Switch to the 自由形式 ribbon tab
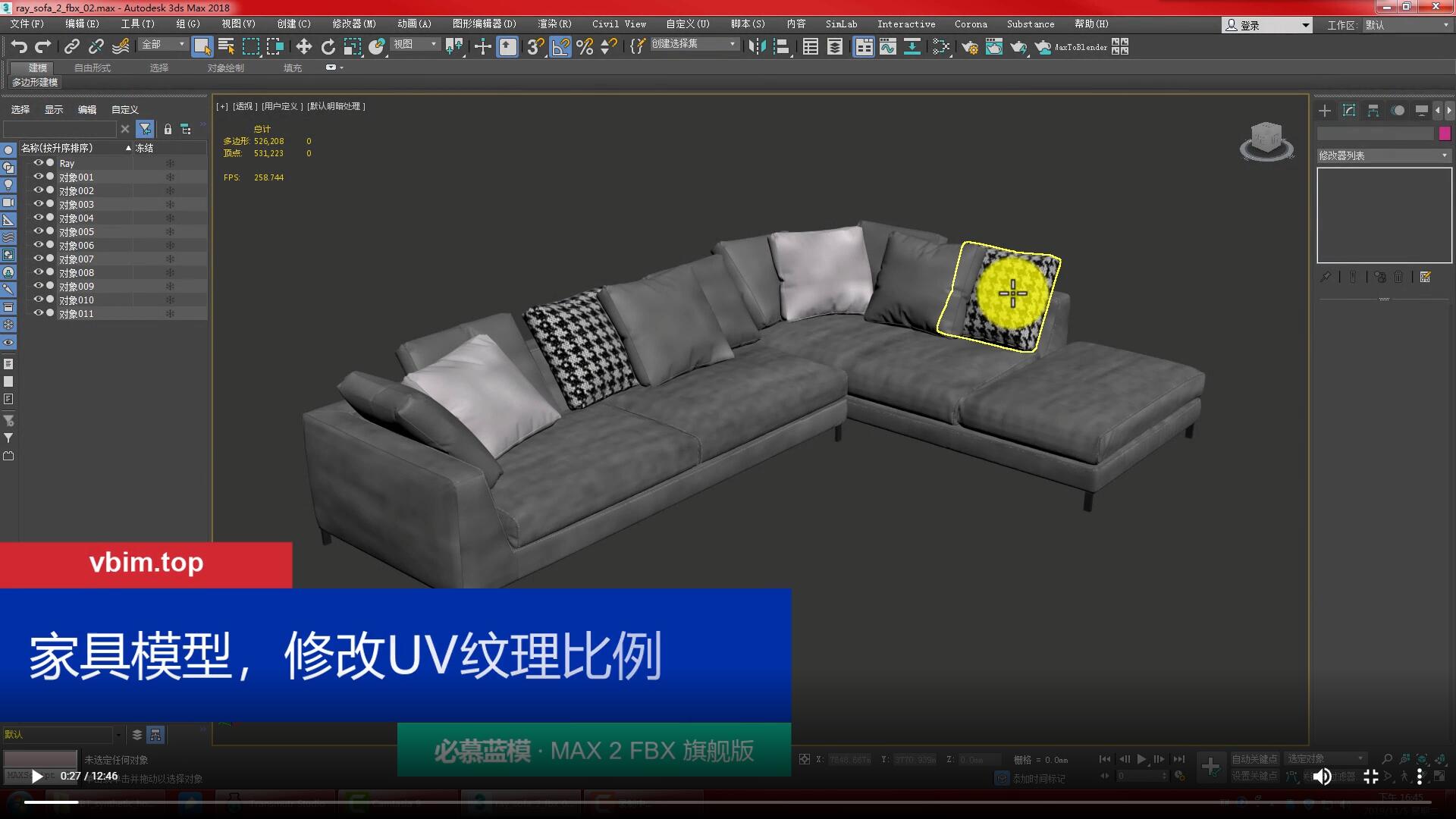Image resolution: width=1456 pixels, height=819 pixels. (x=93, y=67)
